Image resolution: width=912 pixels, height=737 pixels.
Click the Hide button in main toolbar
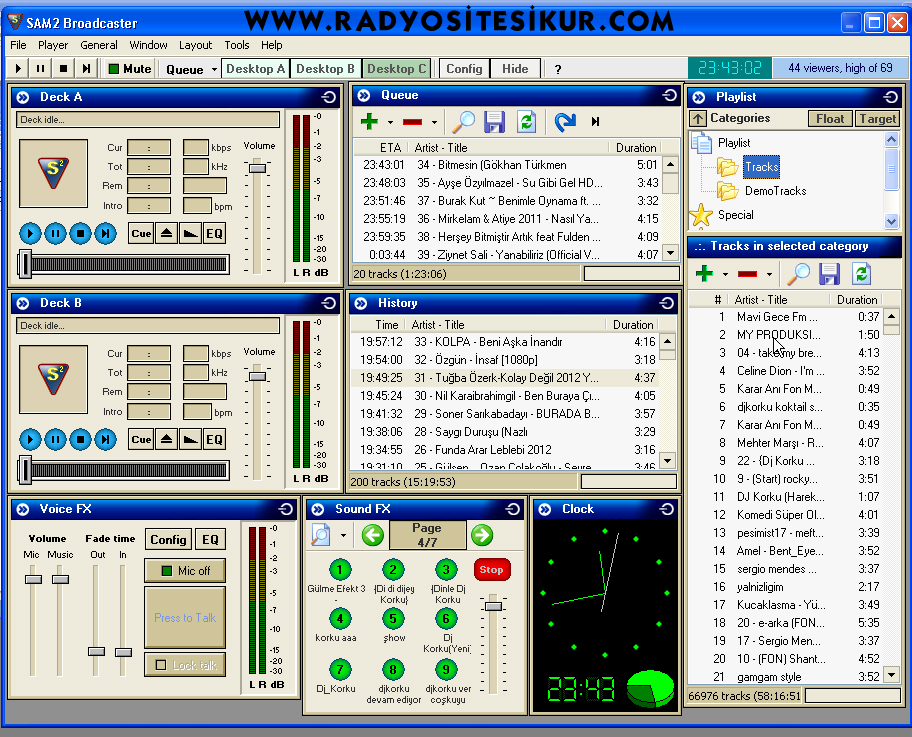(515, 69)
